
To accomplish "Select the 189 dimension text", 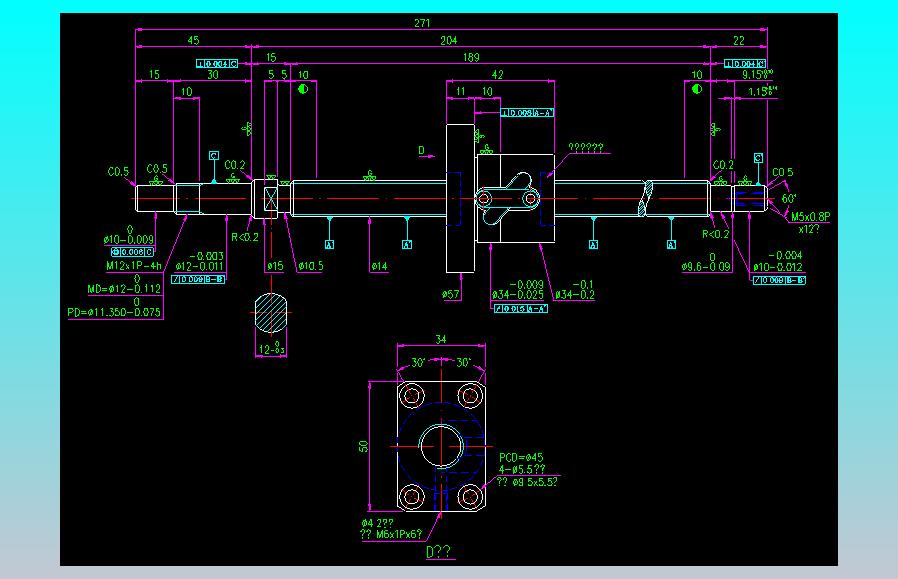I will point(471,57).
